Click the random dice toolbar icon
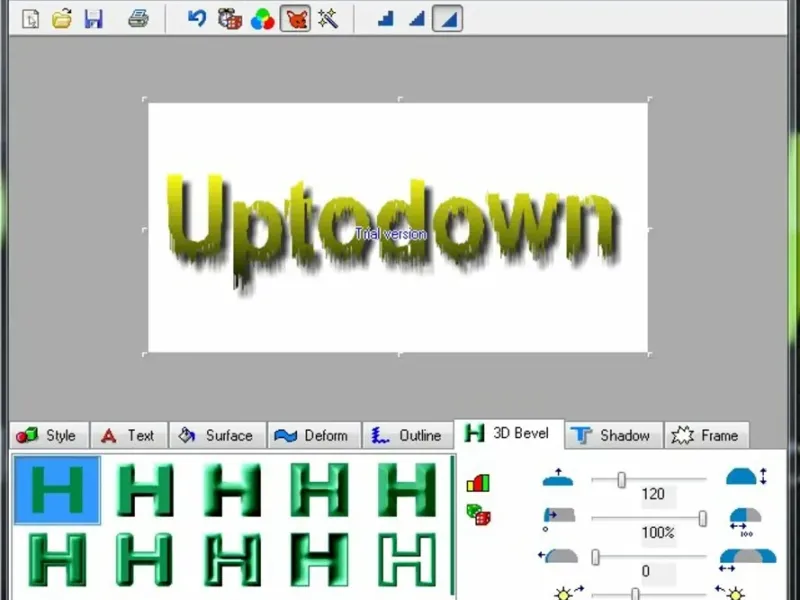The width and height of the screenshot is (800, 600). coord(229,19)
